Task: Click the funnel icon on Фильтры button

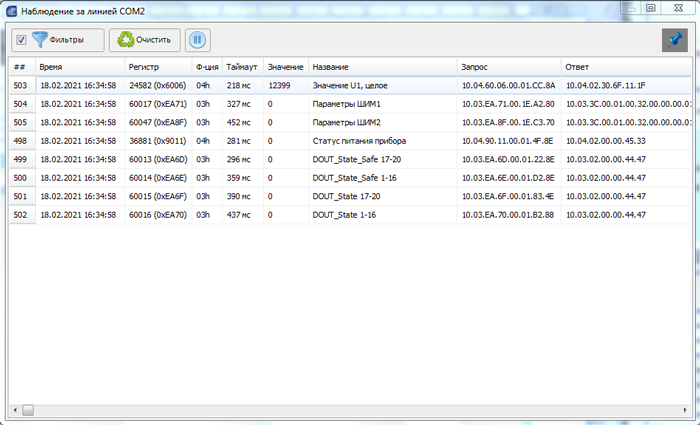Action: (x=40, y=41)
